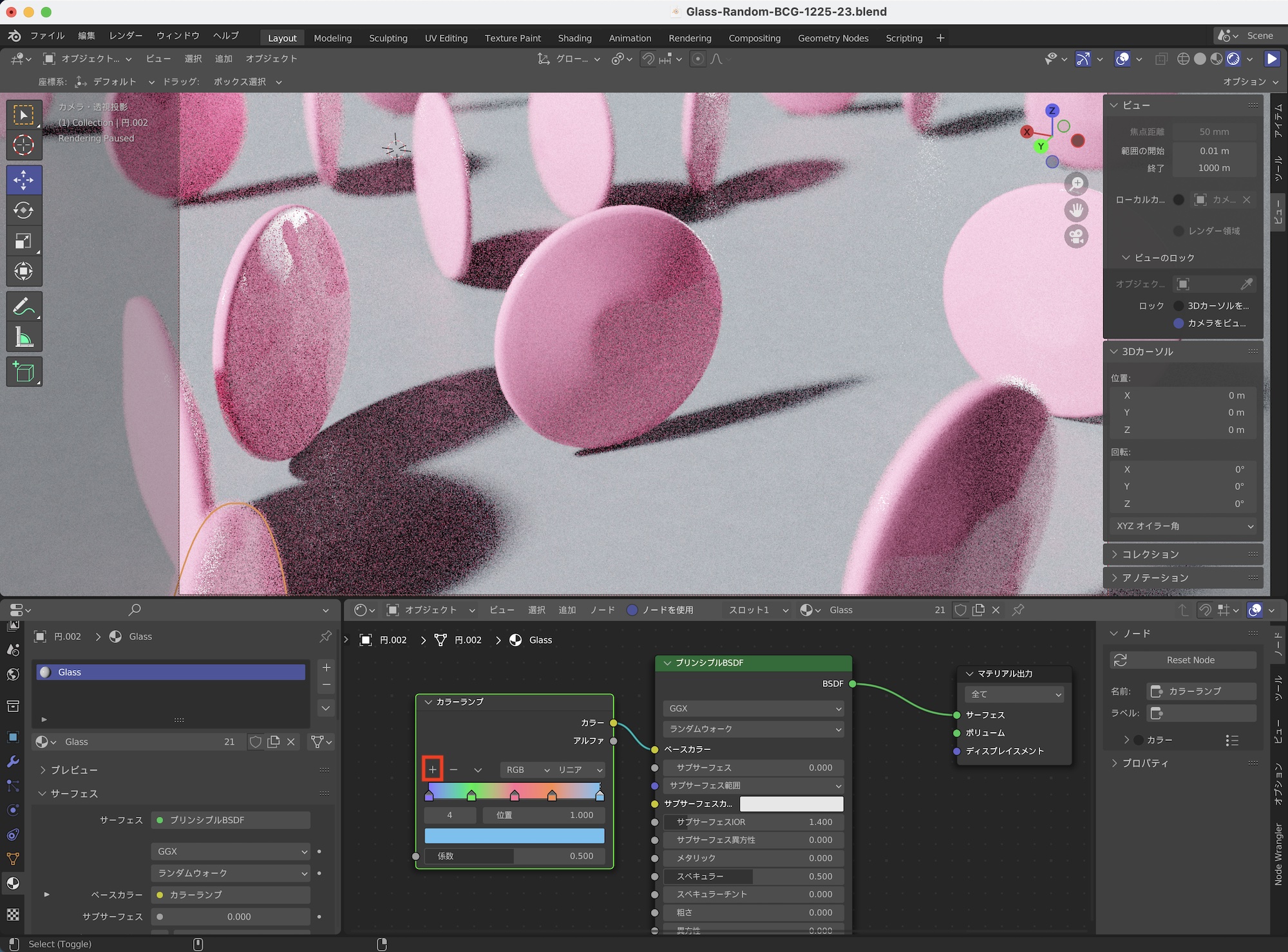This screenshot has height=952, width=1288.
Task: Enable the 3Dカーソルを lock checkbox
Action: coord(1179,306)
